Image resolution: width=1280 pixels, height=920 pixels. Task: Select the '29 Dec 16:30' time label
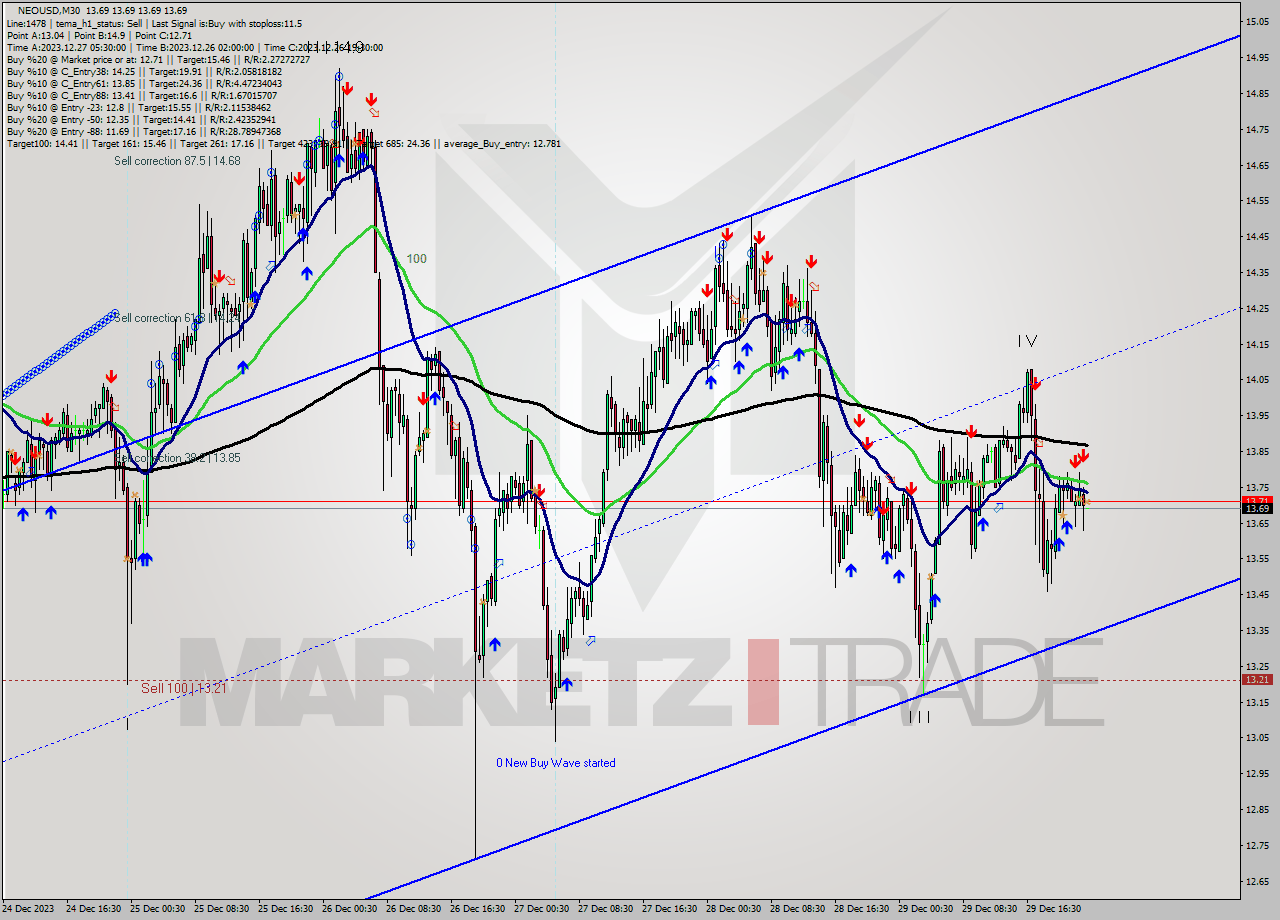tap(1054, 910)
